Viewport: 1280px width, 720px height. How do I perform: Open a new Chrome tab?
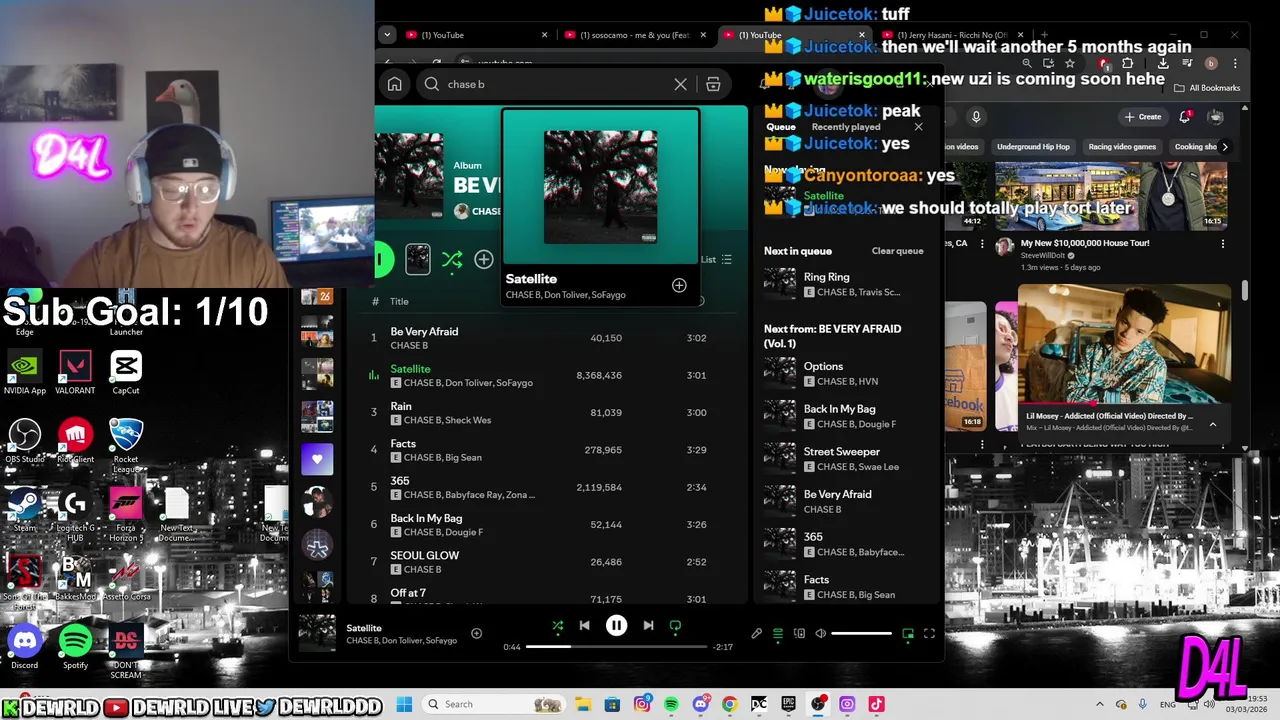(1044, 35)
